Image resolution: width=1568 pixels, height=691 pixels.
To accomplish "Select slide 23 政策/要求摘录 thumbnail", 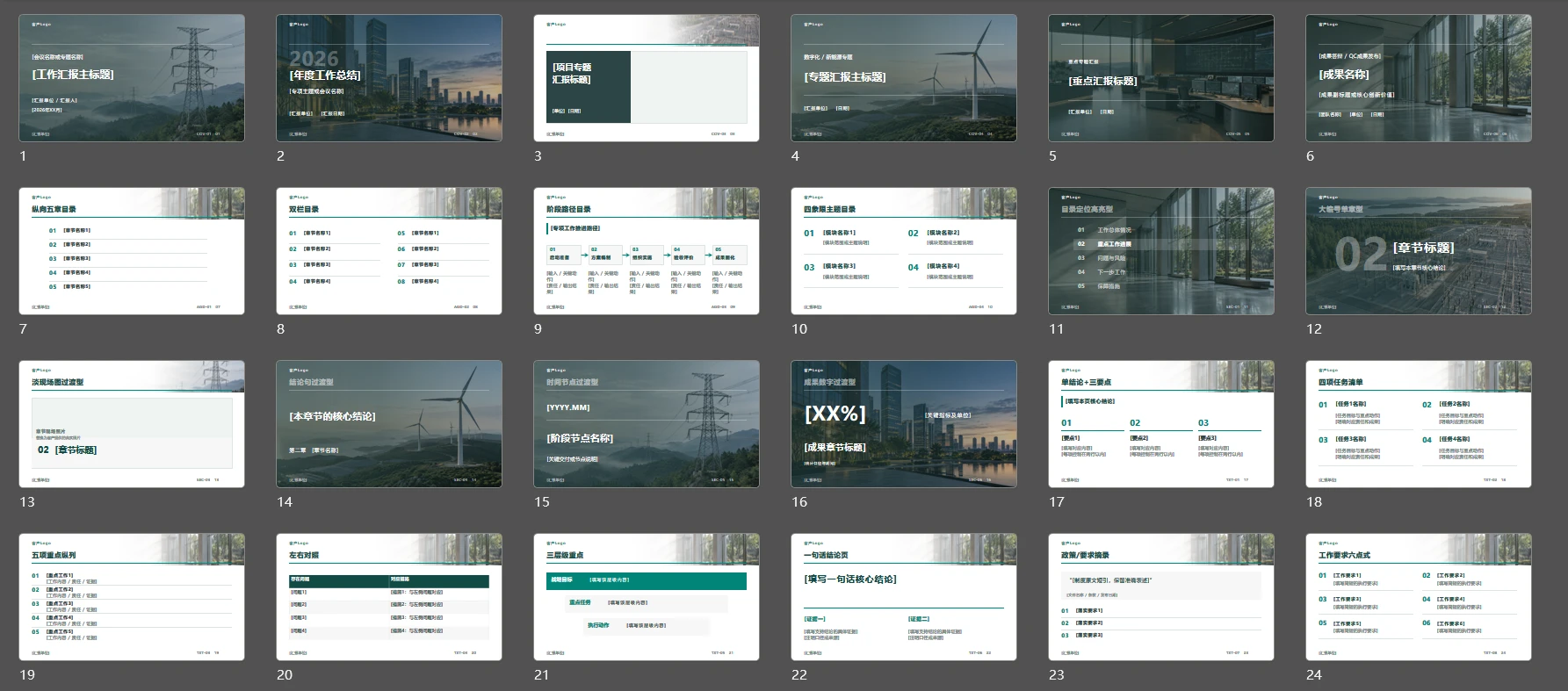I will [x=1161, y=597].
